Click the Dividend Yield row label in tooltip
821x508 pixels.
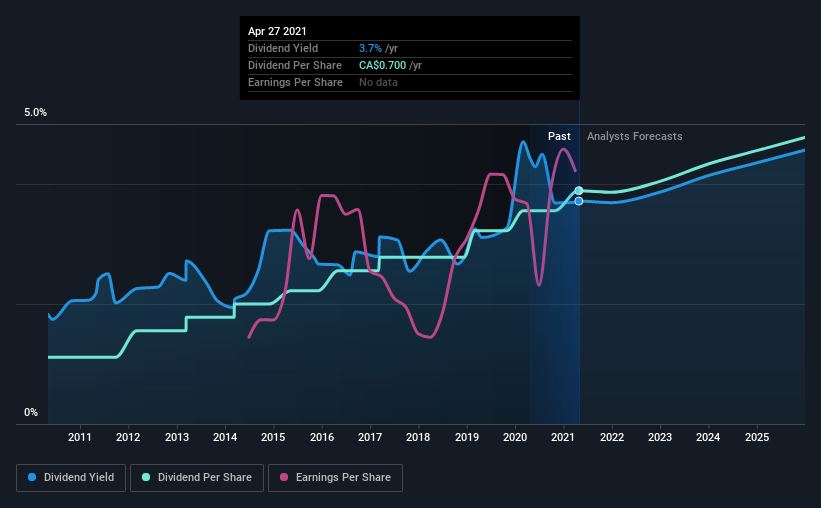[x=283, y=48]
